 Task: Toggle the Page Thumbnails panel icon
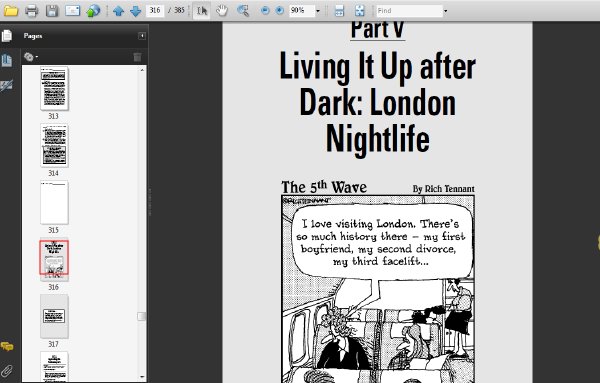(7, 60)
